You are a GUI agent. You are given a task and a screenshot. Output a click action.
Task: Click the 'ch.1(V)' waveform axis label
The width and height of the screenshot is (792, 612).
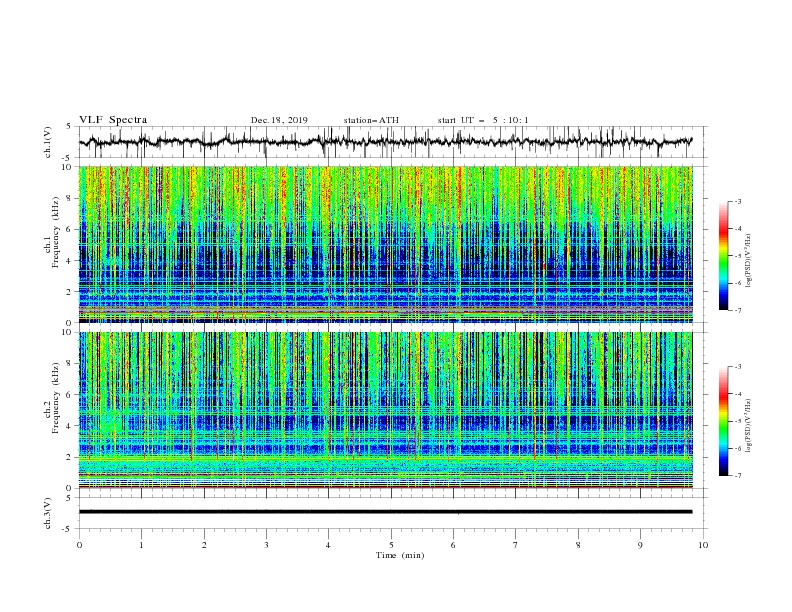point(48,142)
